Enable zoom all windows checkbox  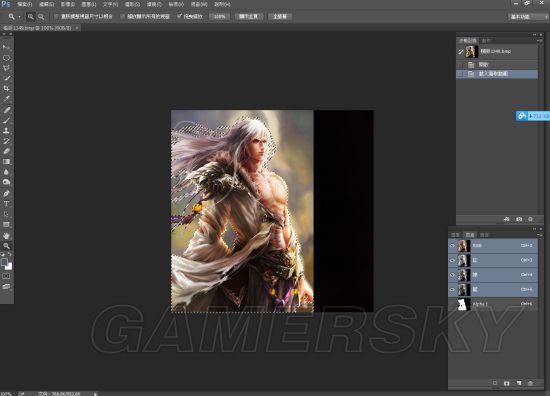pyautogui.click(x=122, y=16)
